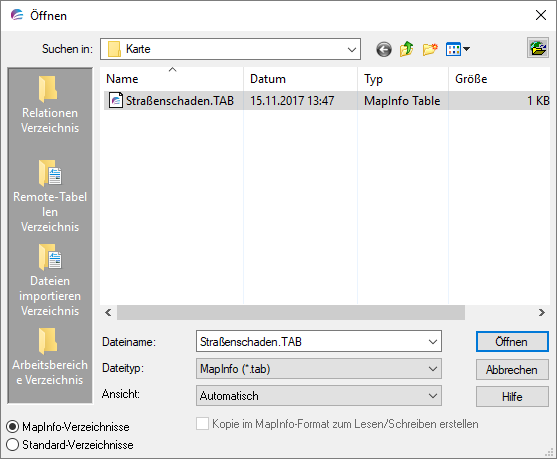The width and height of the screenshot is (557, 459).
Task: Click the MapInfo directory icon at top right
Action: tap(538, 48)
